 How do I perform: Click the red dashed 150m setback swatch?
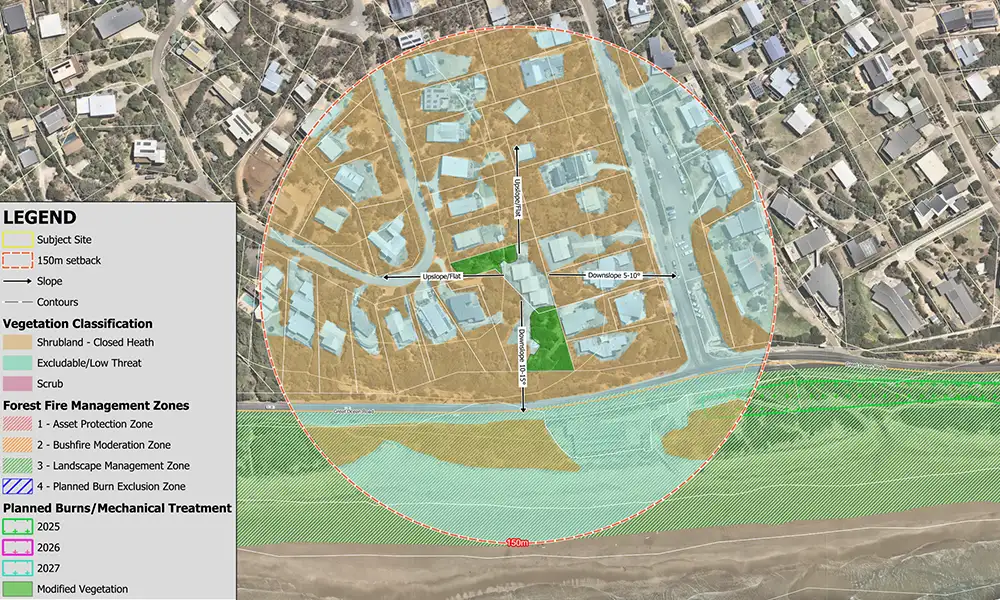pyautogui.click(x=17, y=260)
